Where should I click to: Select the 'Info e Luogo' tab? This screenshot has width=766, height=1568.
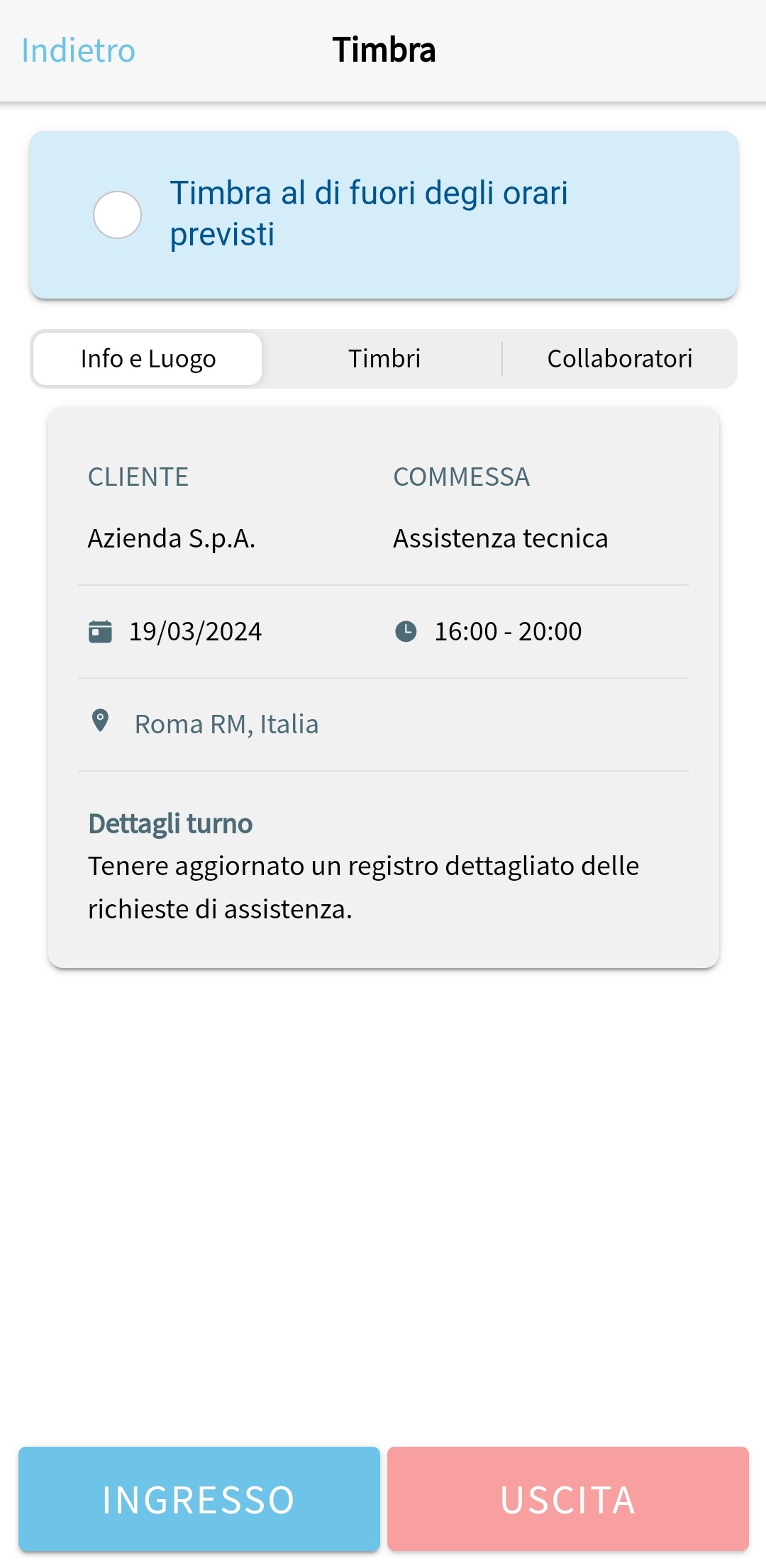pyautogui.click(x=148, y=359)
